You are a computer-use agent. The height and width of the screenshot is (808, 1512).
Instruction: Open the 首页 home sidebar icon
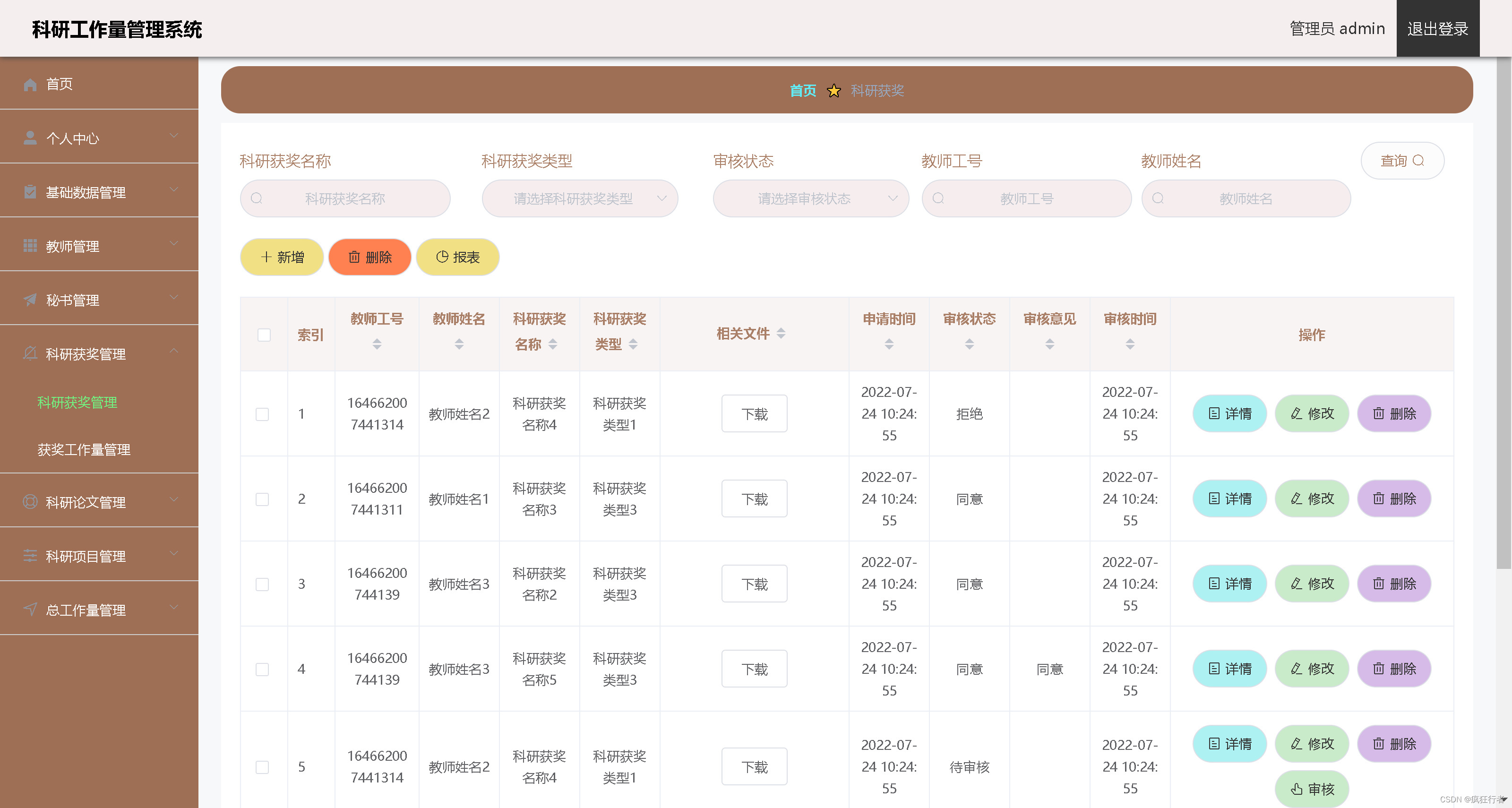coord(30,85)
